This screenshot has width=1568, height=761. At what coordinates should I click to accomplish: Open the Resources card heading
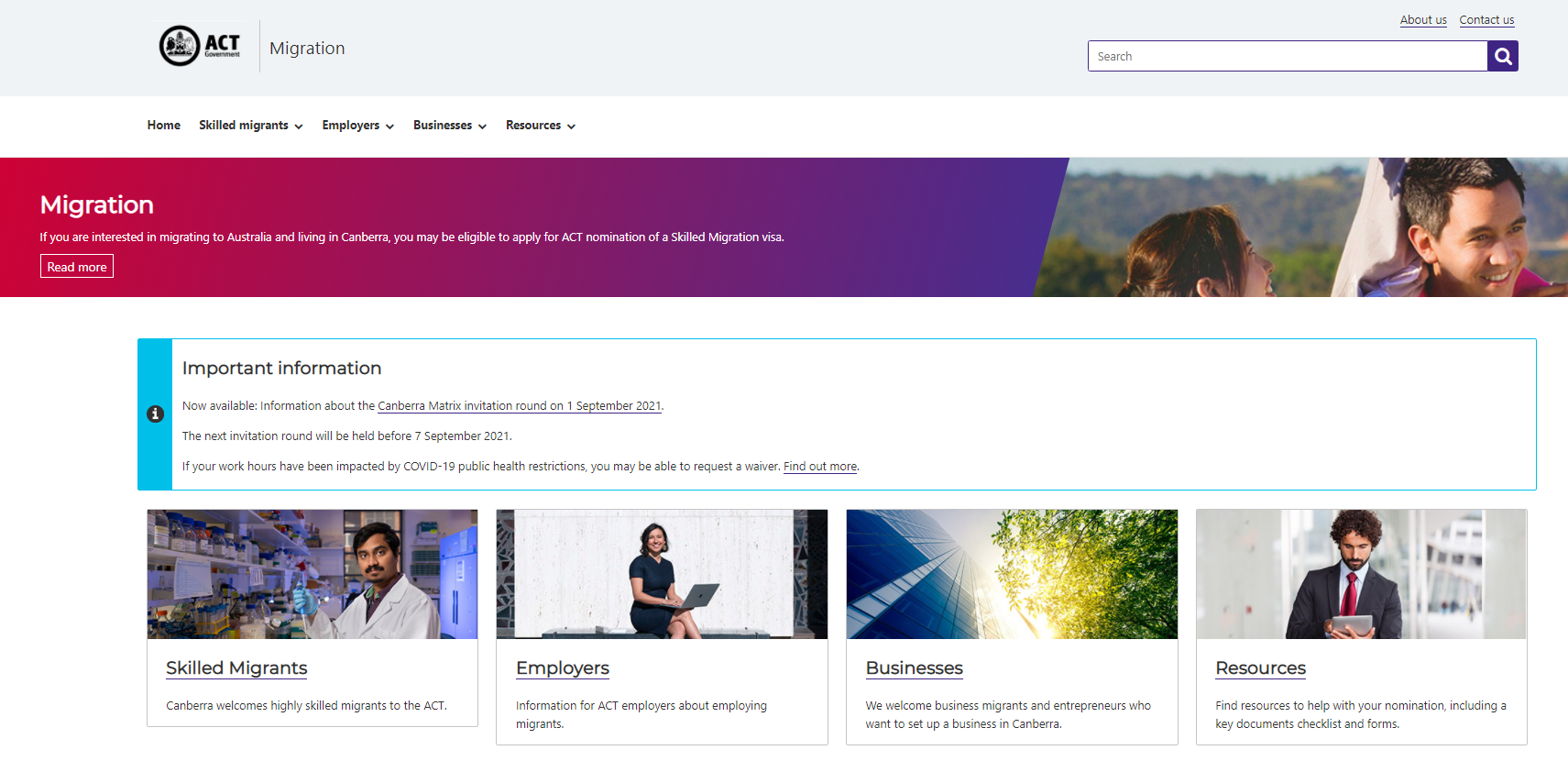[1261, 668]
